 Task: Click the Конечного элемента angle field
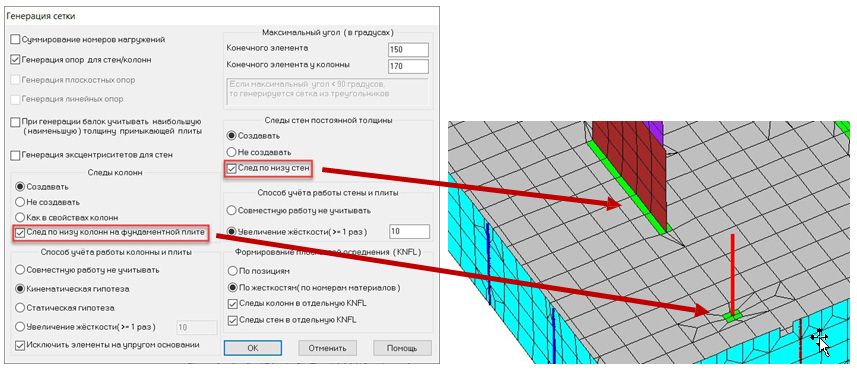tap(408, 49)
